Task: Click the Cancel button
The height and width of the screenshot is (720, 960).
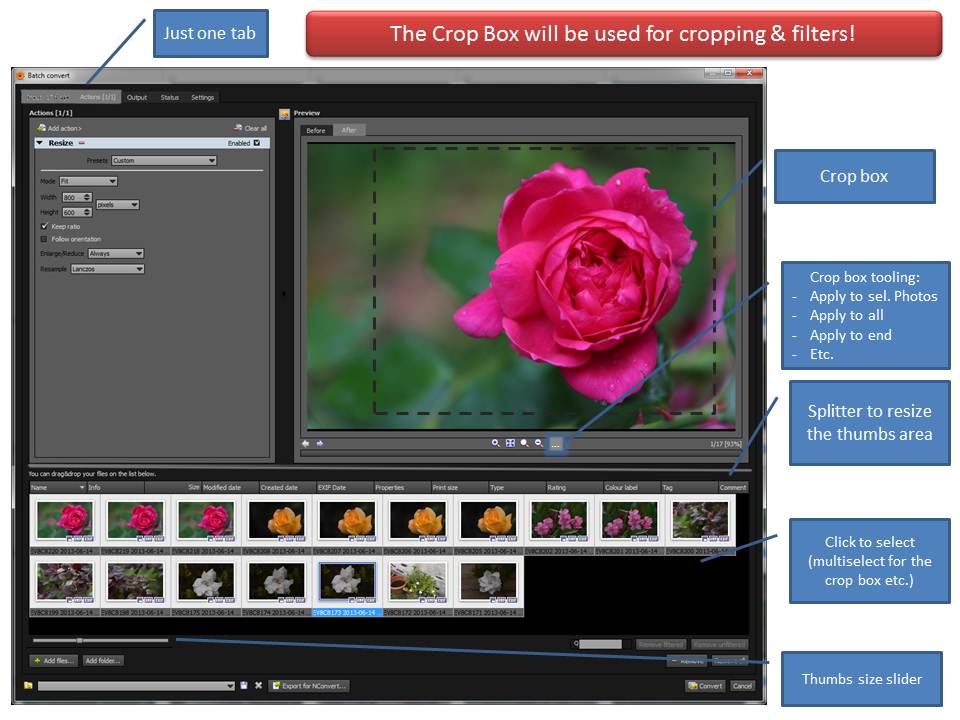Action: pyautogui.click(x=742, y=686)
